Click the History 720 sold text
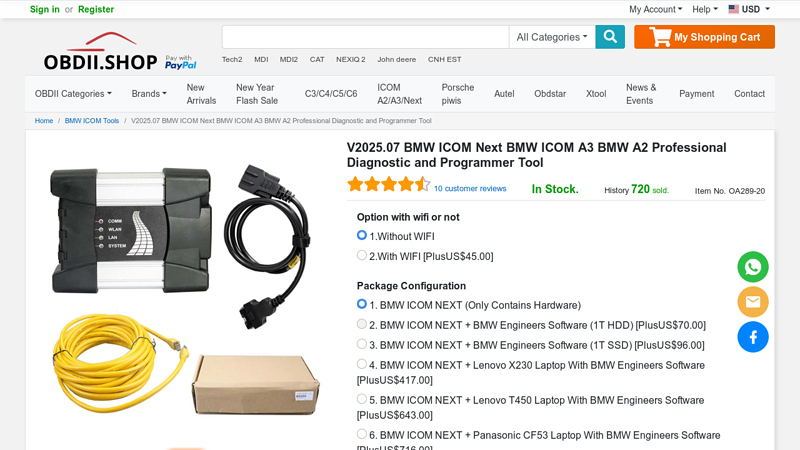This screenshot has width=800, height=450. (x=636, y=189)
